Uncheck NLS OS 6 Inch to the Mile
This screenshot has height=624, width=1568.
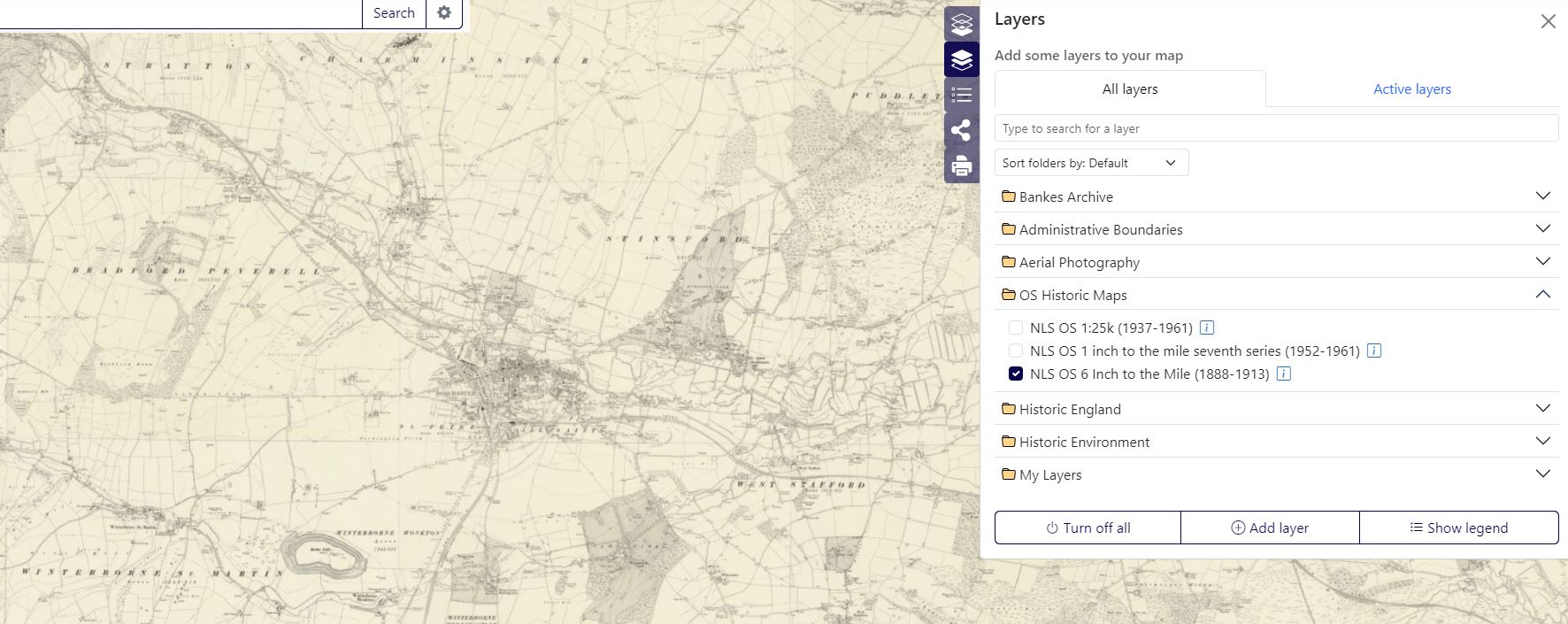point(1016,374)
